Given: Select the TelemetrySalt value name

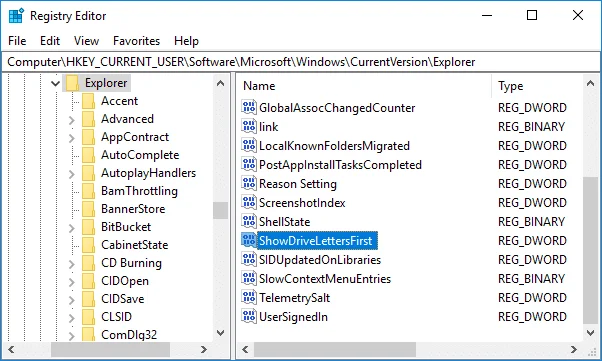Looking at the screenshot, I should 294,298.
